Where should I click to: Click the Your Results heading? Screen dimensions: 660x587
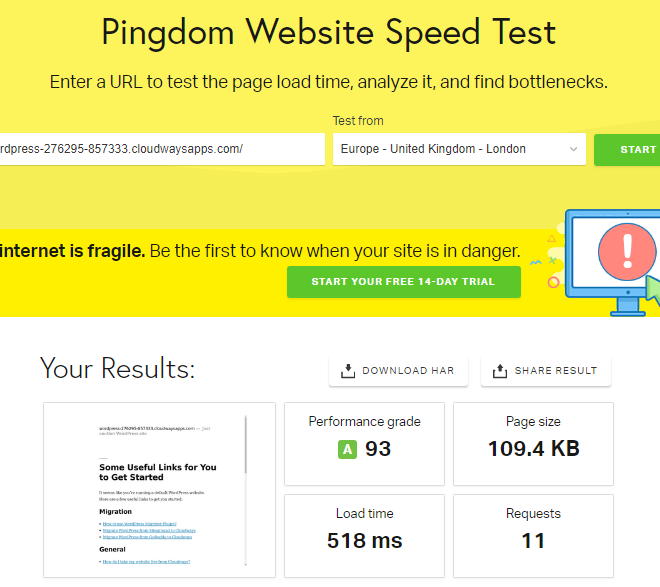pos(117,369)
